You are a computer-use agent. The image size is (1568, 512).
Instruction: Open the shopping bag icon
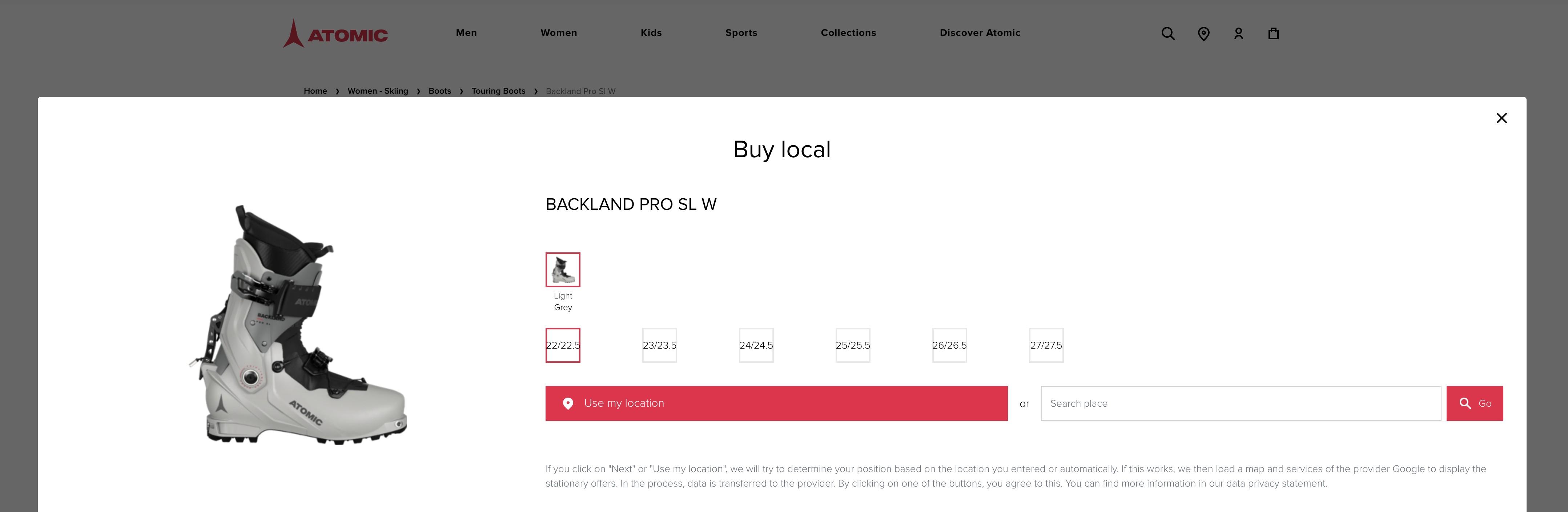(1273, 33)
